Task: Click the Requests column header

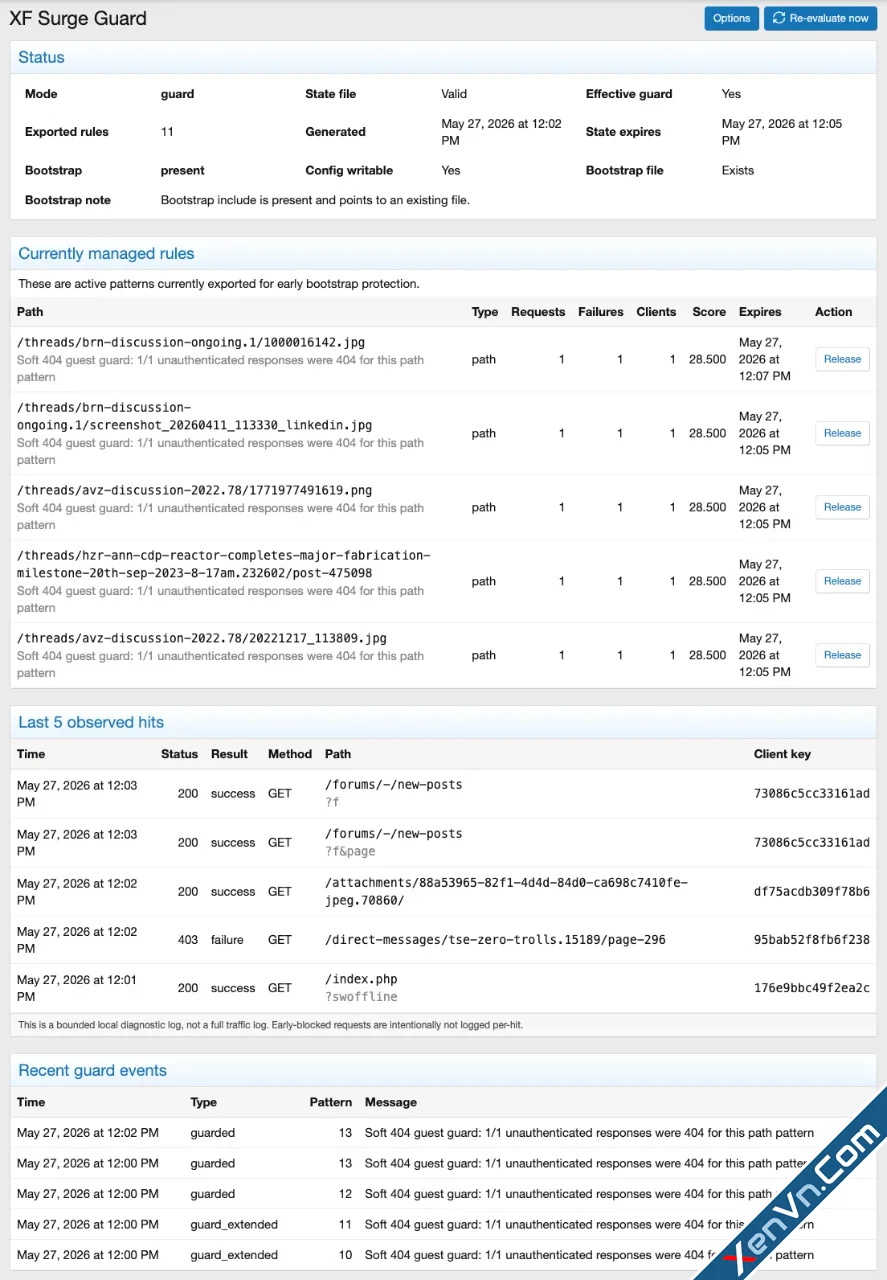Action: click(538, 312)
